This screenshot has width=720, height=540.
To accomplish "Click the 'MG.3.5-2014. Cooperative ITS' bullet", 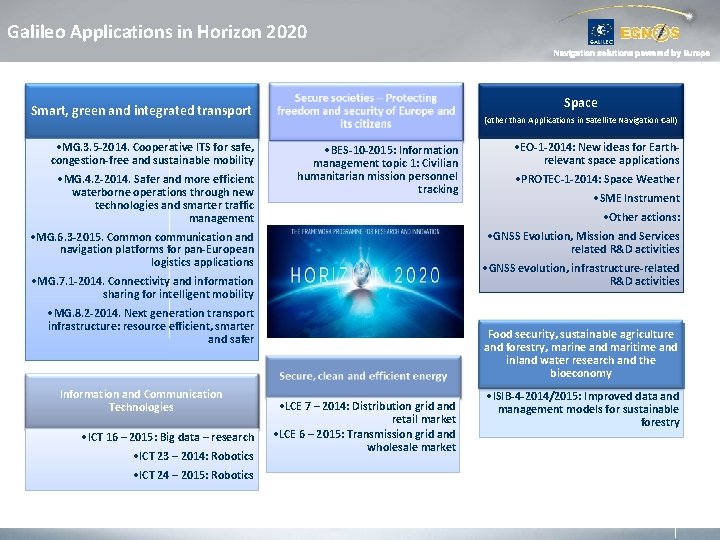I will [x=152, y=154].
